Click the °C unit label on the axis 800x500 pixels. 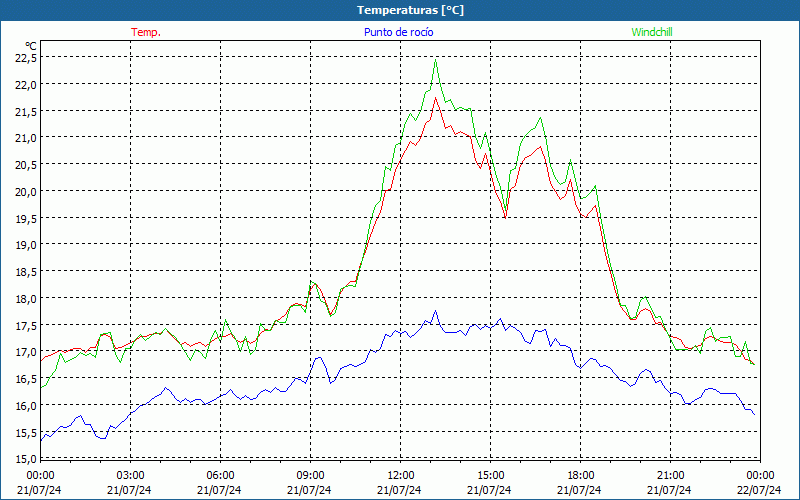(31, 46)
